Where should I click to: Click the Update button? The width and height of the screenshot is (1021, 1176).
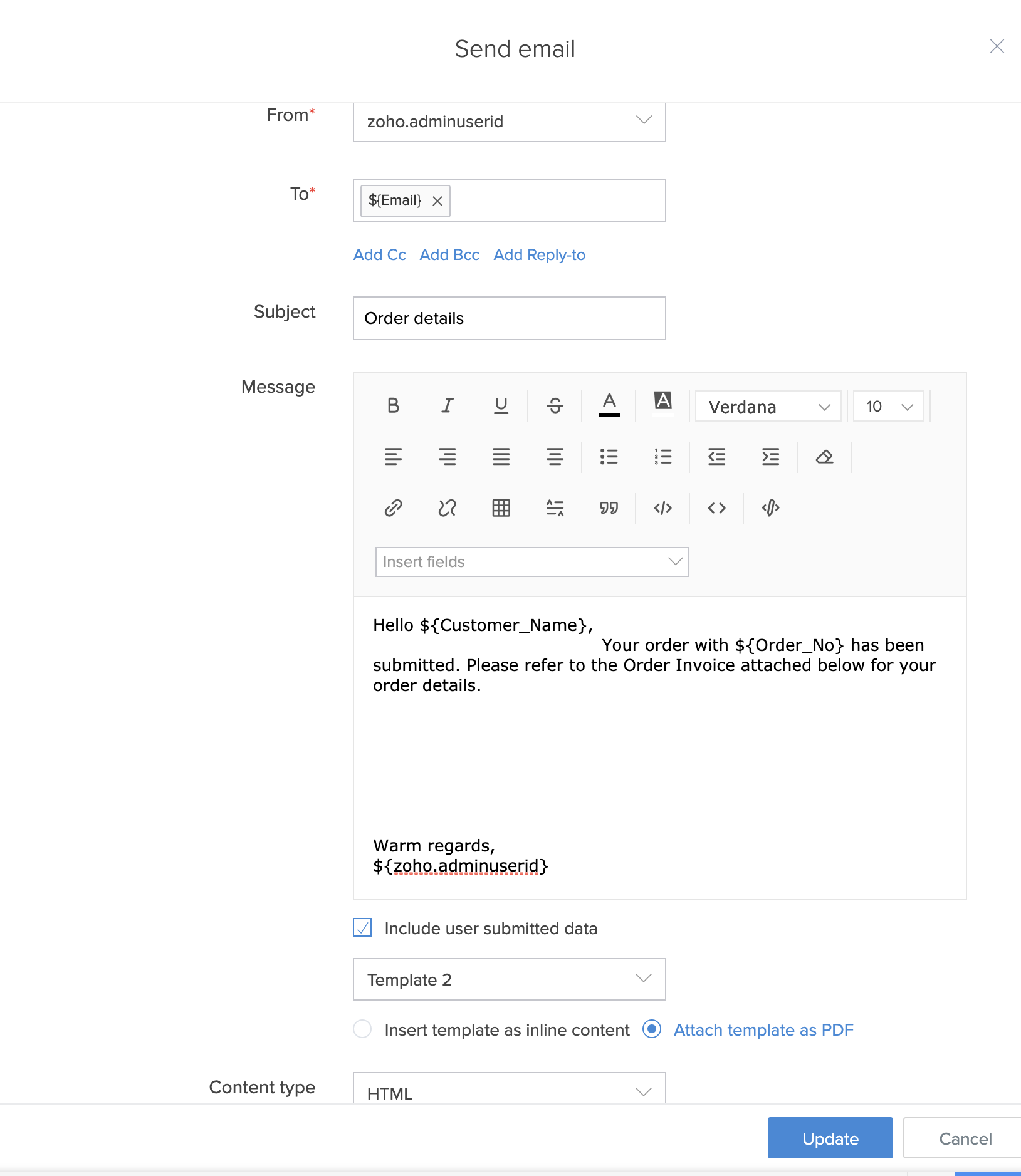point(830,1138)
